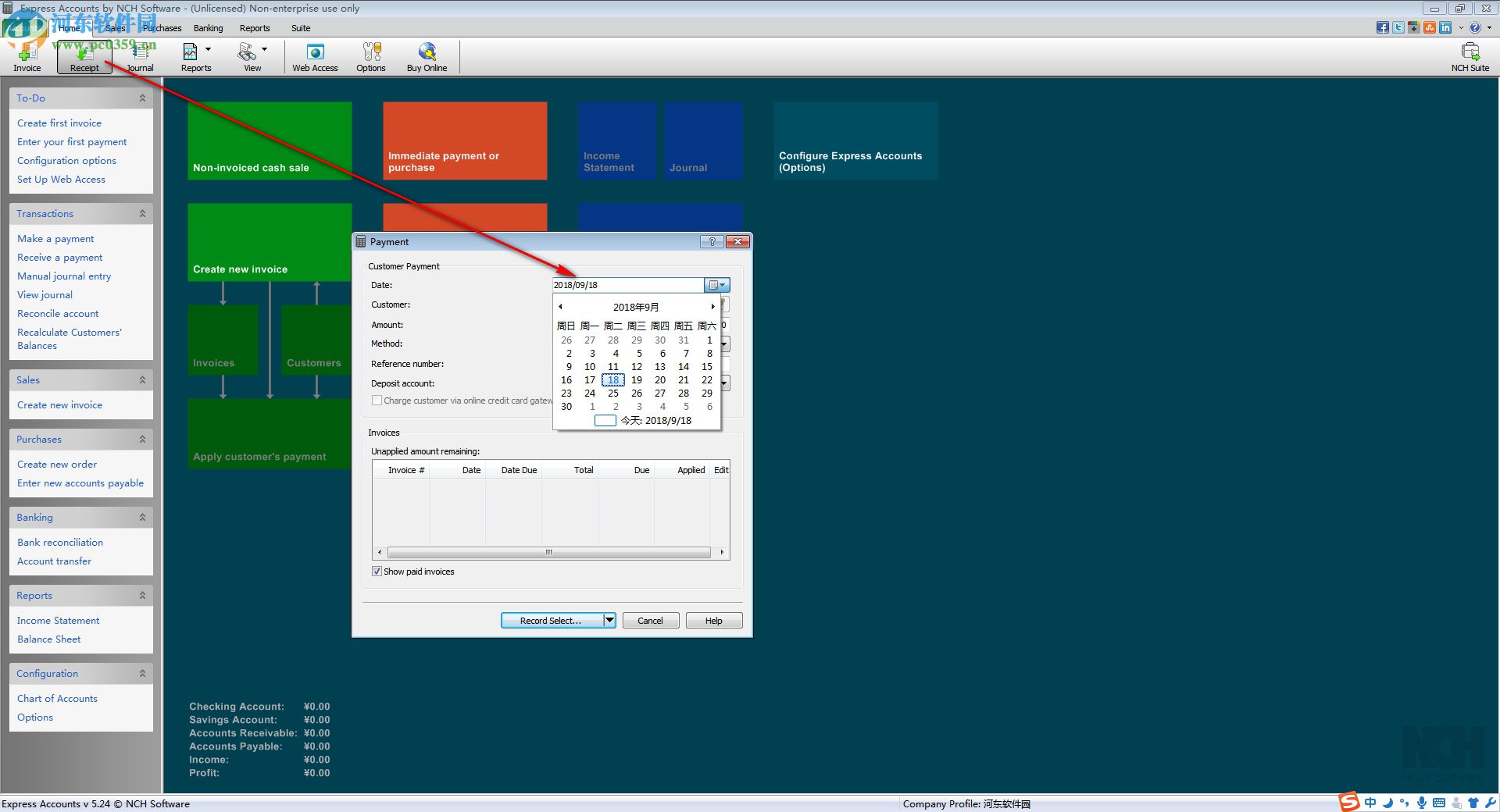Click the Facebook share icon

pyautogui.click(x=1383, y=27)
